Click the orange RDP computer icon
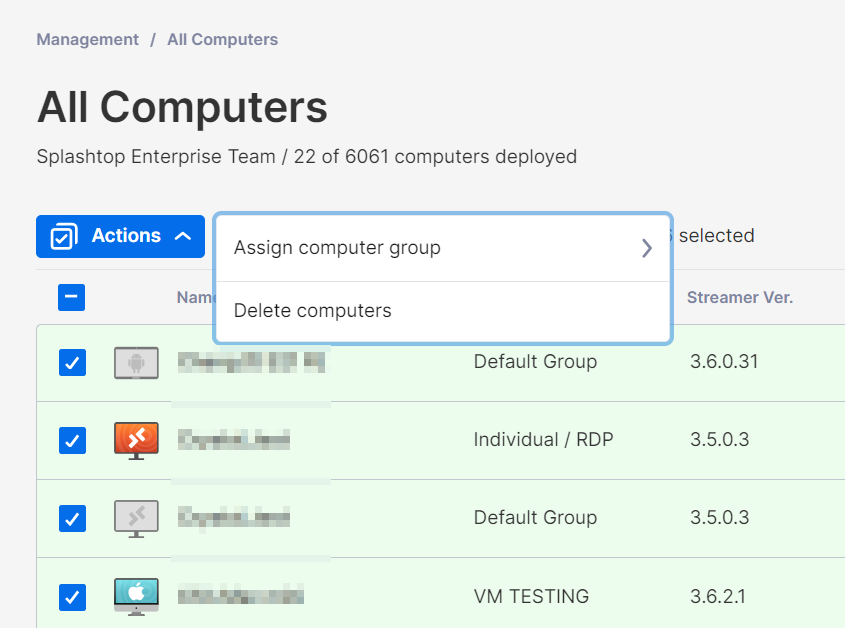 tap(136, 440)
